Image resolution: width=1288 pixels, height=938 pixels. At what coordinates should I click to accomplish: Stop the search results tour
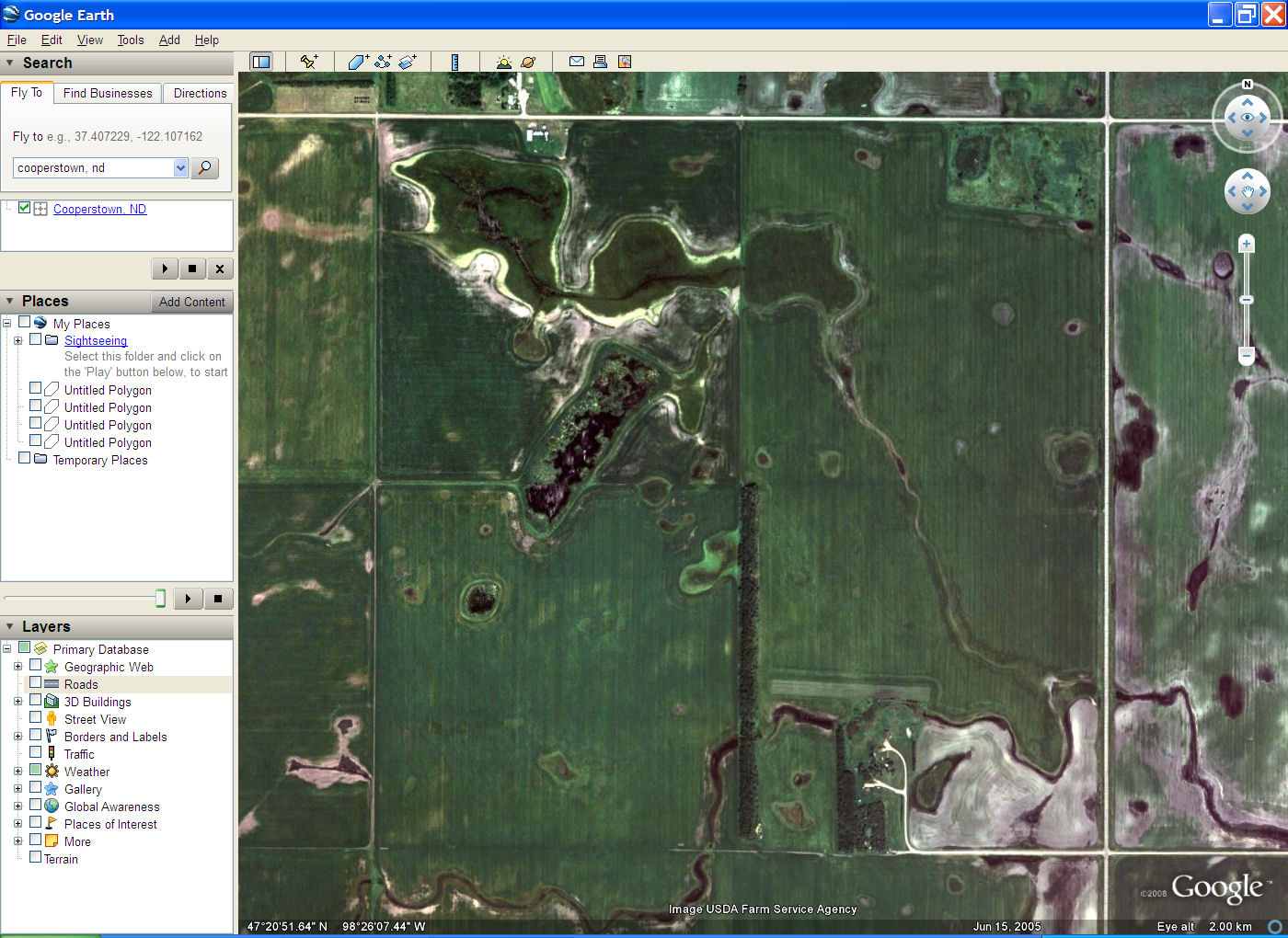point(191,269)
